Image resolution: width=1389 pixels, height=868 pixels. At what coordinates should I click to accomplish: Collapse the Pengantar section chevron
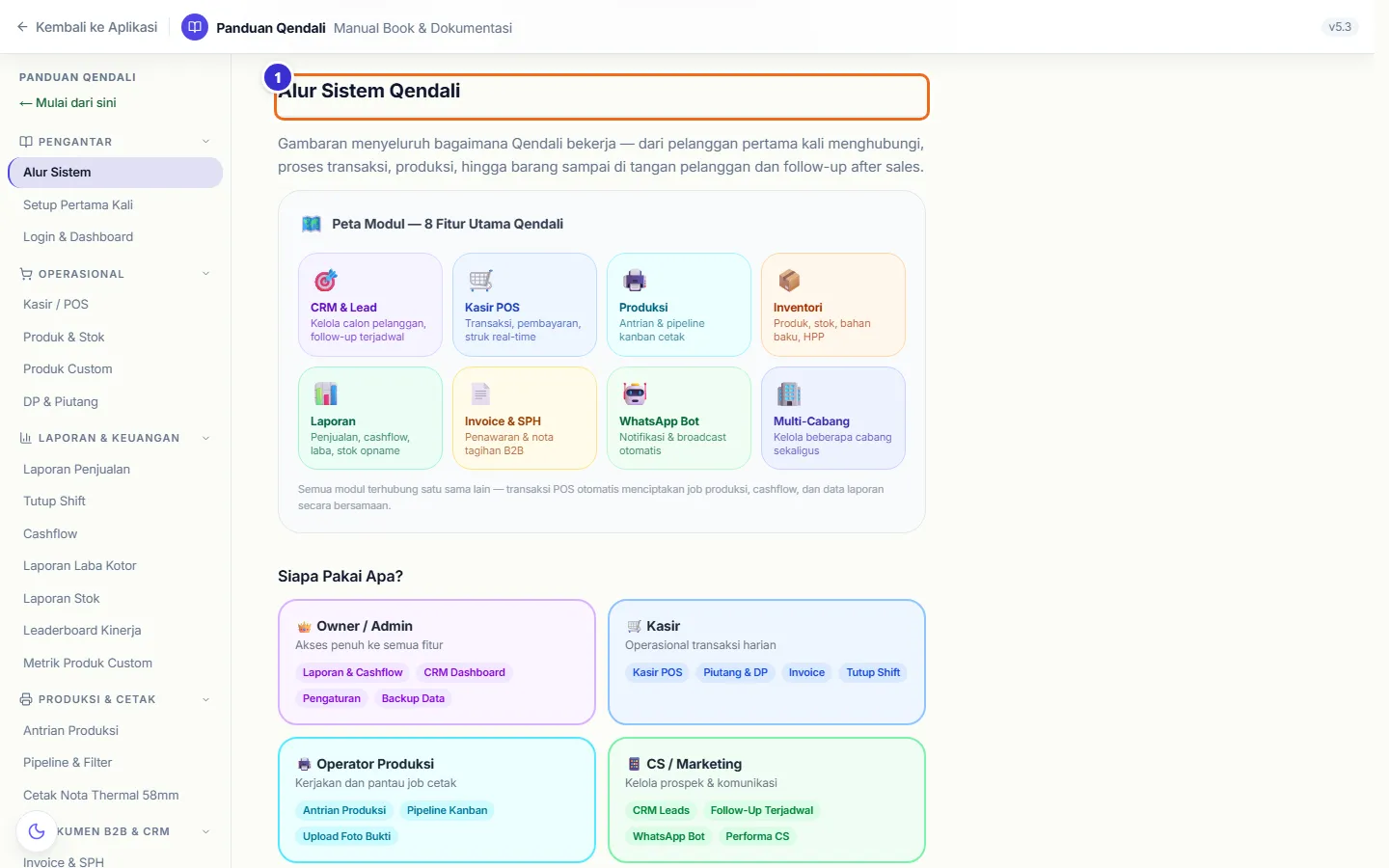[205, 142]
